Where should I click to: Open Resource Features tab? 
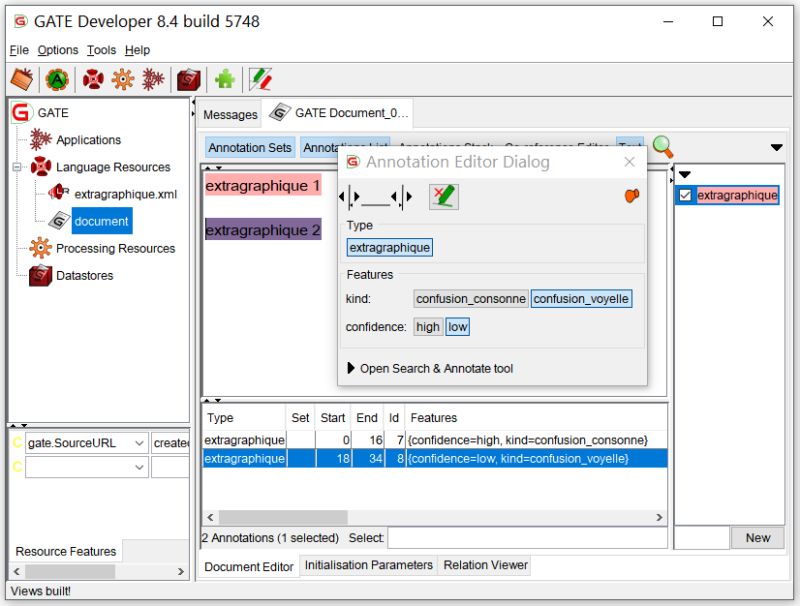coord(66,551)
